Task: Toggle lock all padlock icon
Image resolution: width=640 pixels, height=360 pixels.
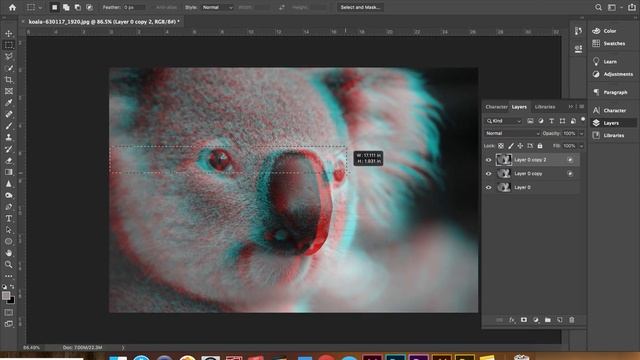Action: (540, 146)
